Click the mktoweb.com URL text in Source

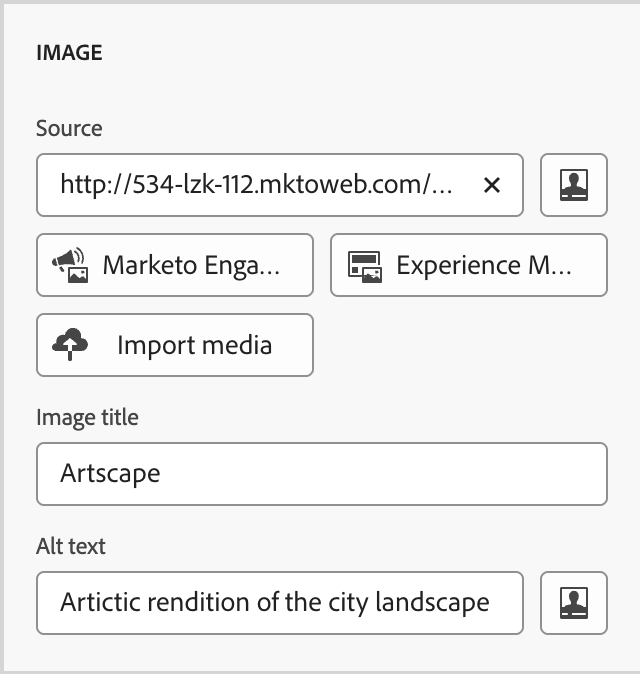(257, 185)
